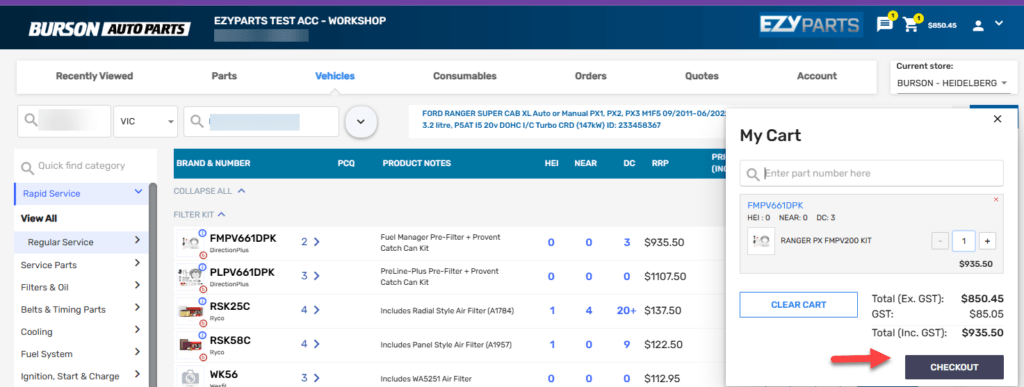Open the Parts tab
The width and height of the screenshot is (1024, 387).
click(224, 76)
